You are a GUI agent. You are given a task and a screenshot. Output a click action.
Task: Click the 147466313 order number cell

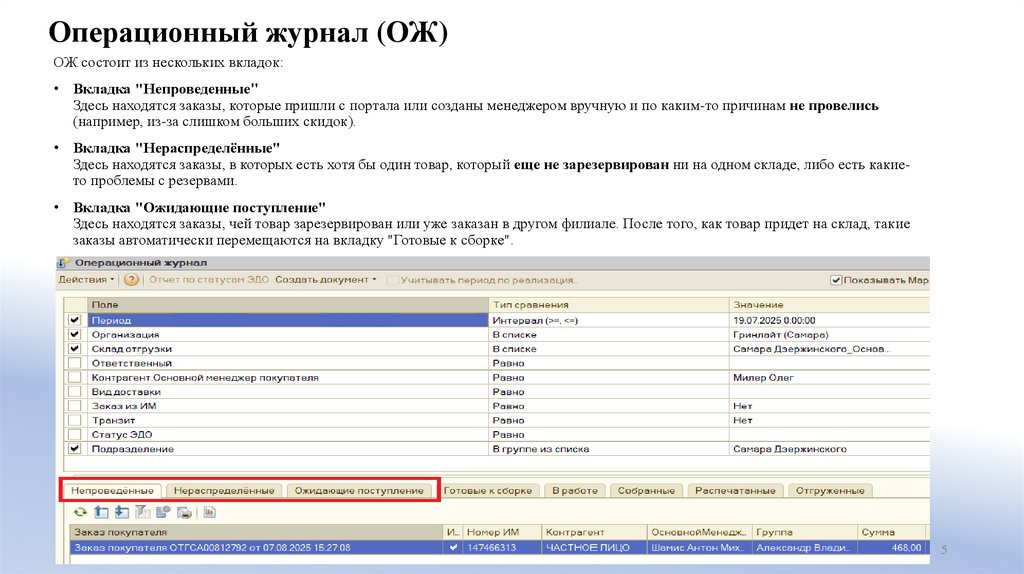pyautogui.click(x=502, y=547)
